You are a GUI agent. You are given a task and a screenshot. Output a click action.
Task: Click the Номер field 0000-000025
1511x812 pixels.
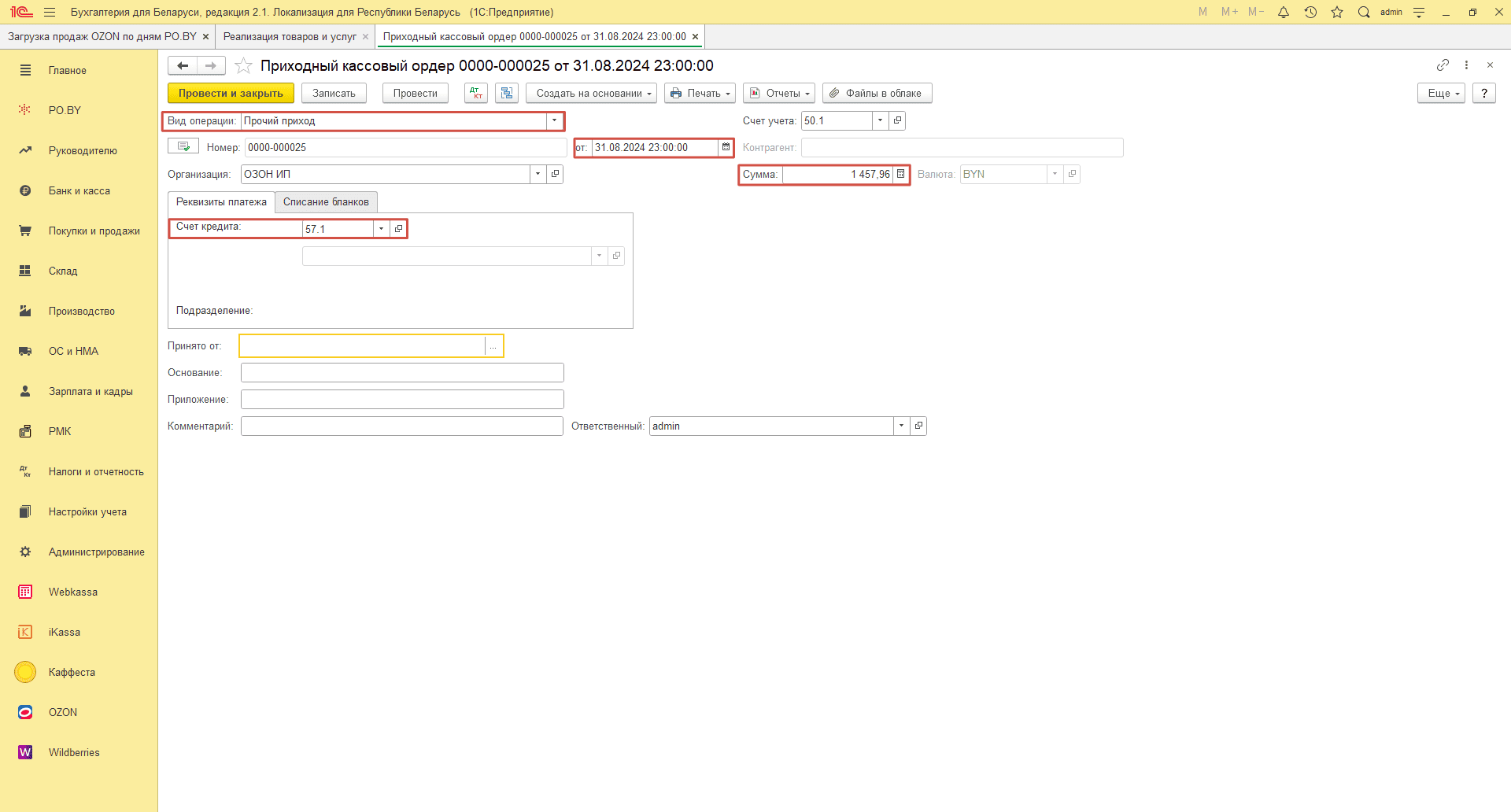406,147
